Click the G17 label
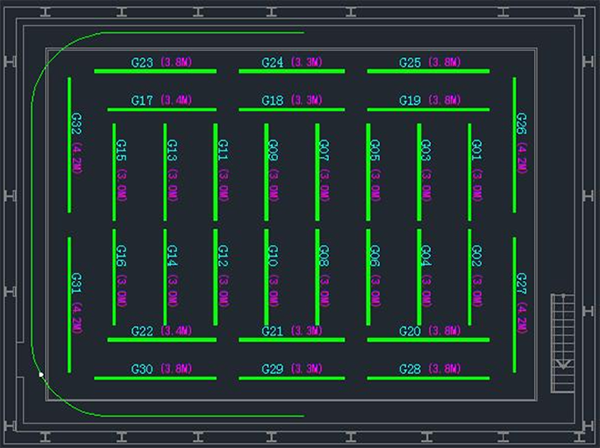Screen dimensions: 600x448 142,101
